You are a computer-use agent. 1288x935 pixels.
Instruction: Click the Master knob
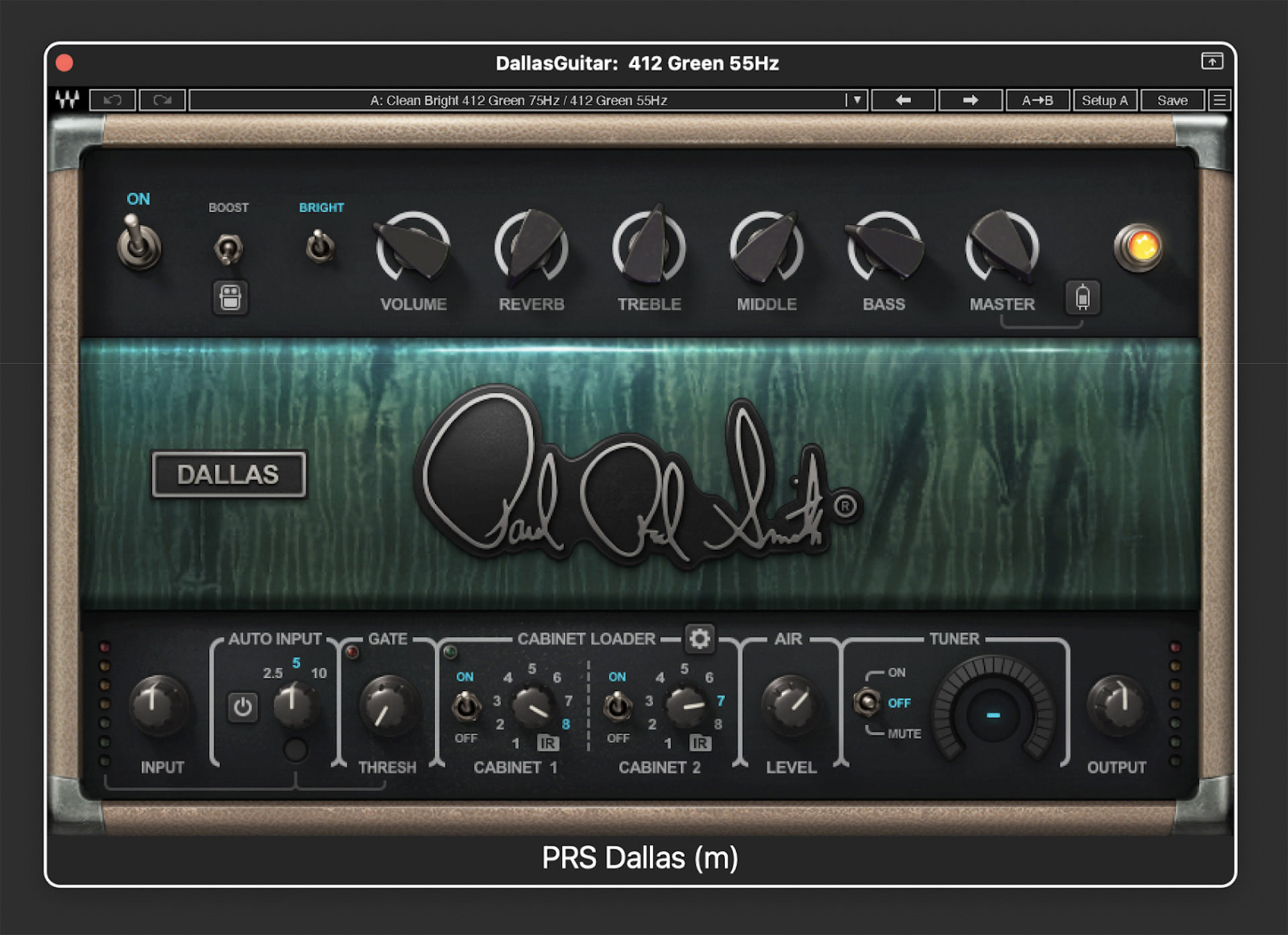[x=1002, y=248]
